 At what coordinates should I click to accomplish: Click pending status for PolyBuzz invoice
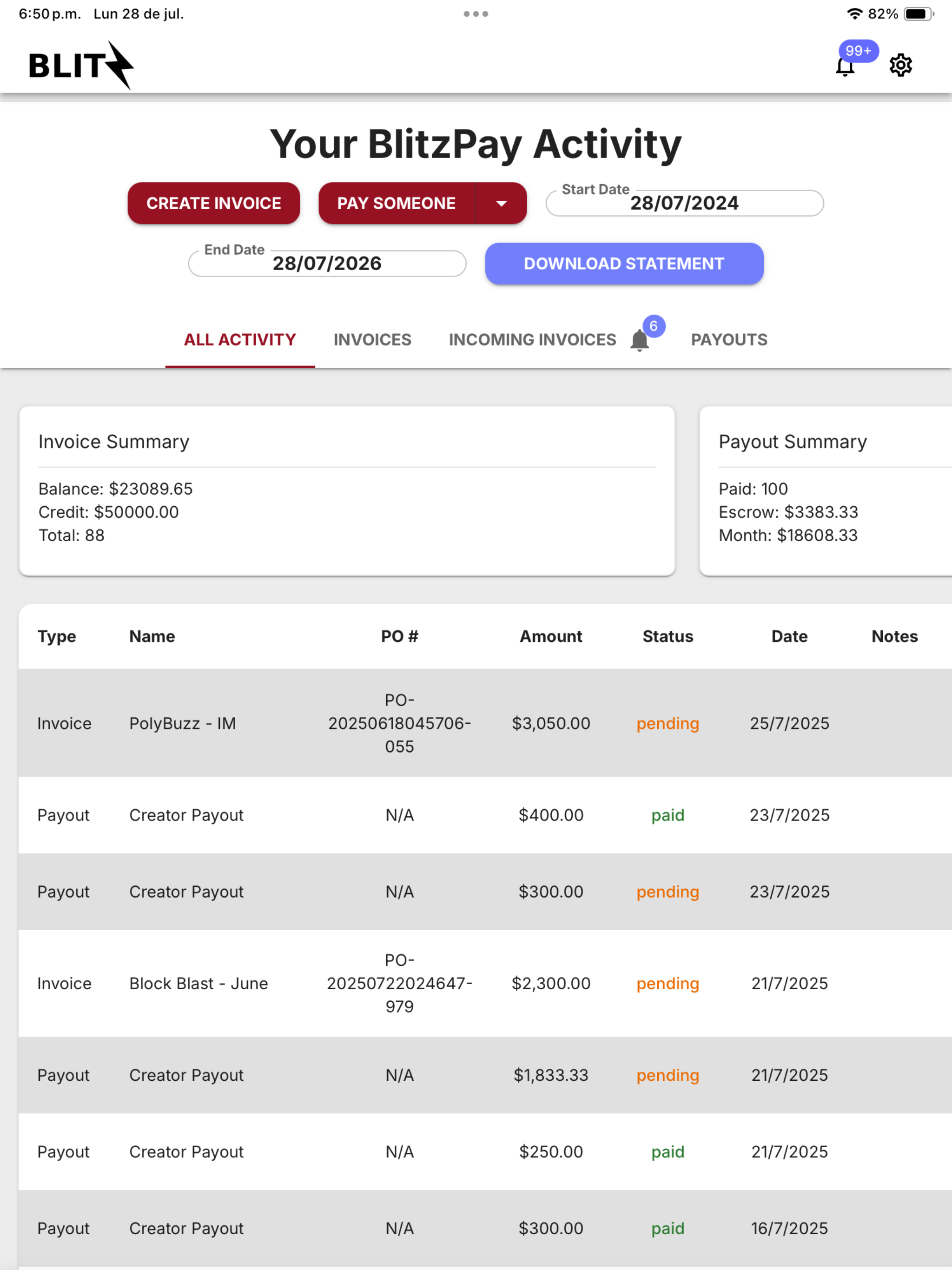668,723
